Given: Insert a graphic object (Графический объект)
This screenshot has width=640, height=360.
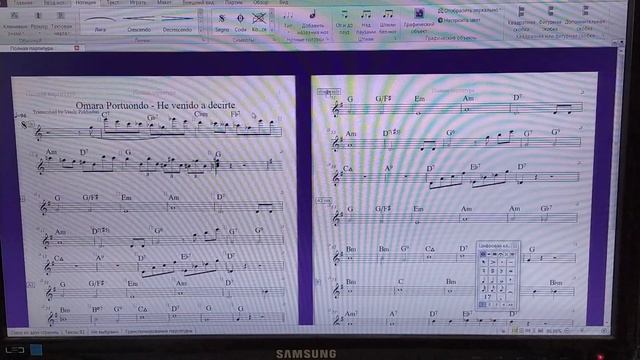Looking at the screenshot, I should (x=418, y=21).
